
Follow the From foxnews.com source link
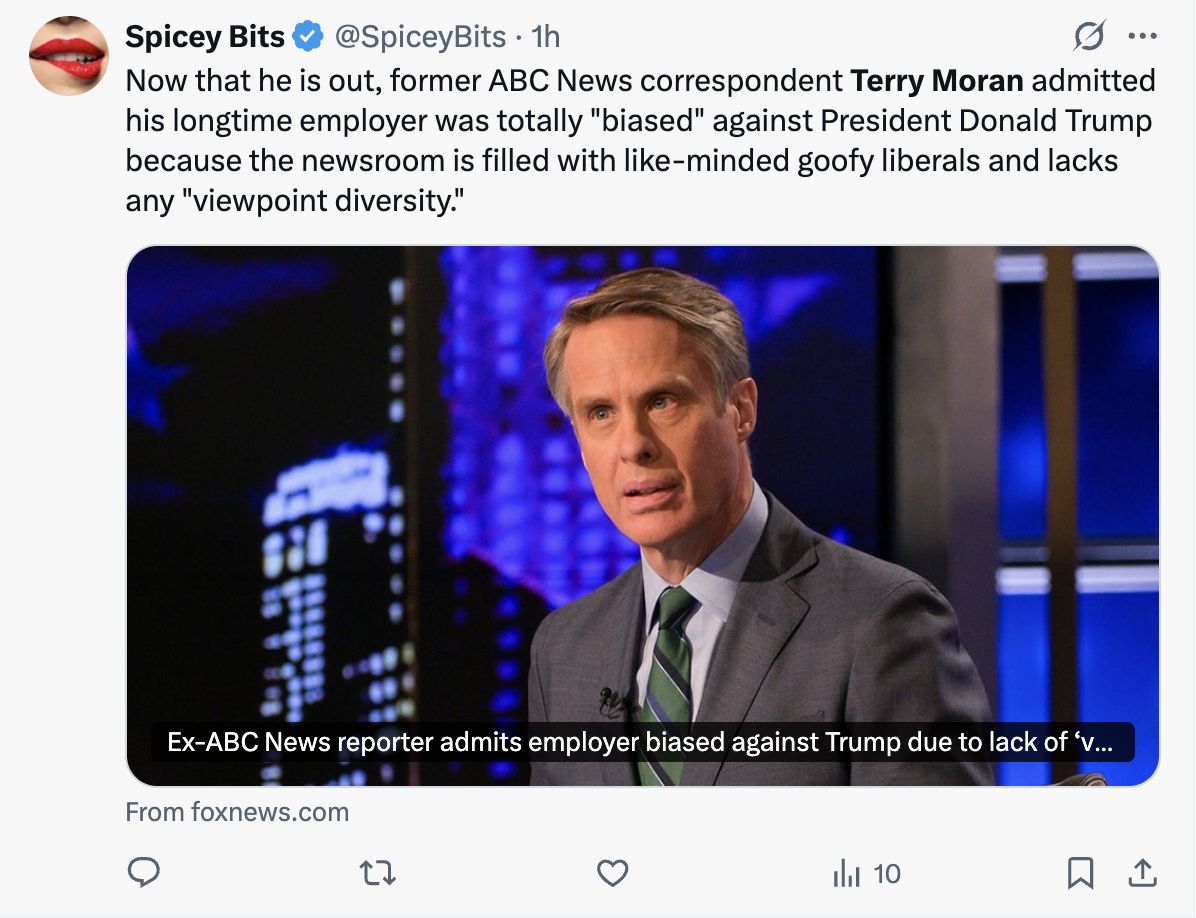click(x=237, y=812)
